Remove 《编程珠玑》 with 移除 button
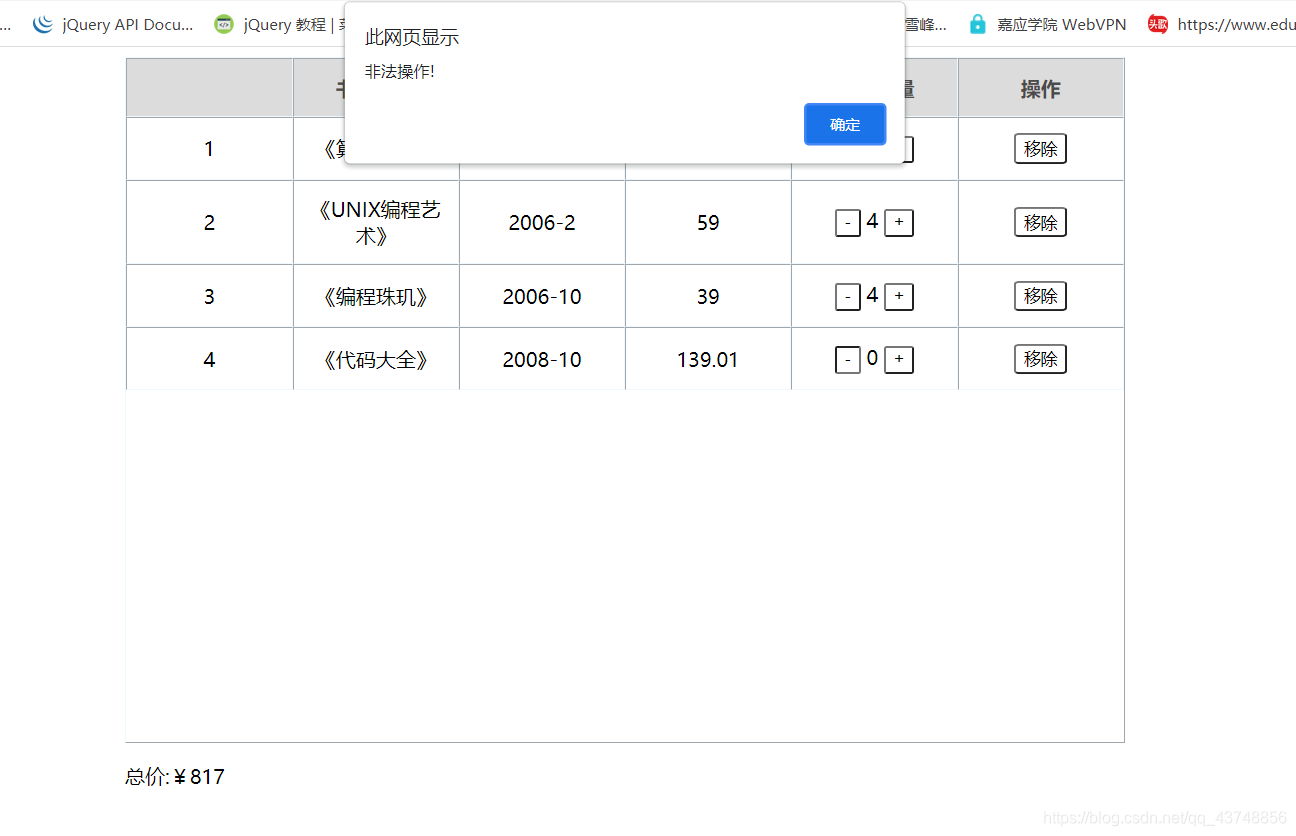The width and height of the screenshot is (1296, 836). click(x=1040, y=296)
